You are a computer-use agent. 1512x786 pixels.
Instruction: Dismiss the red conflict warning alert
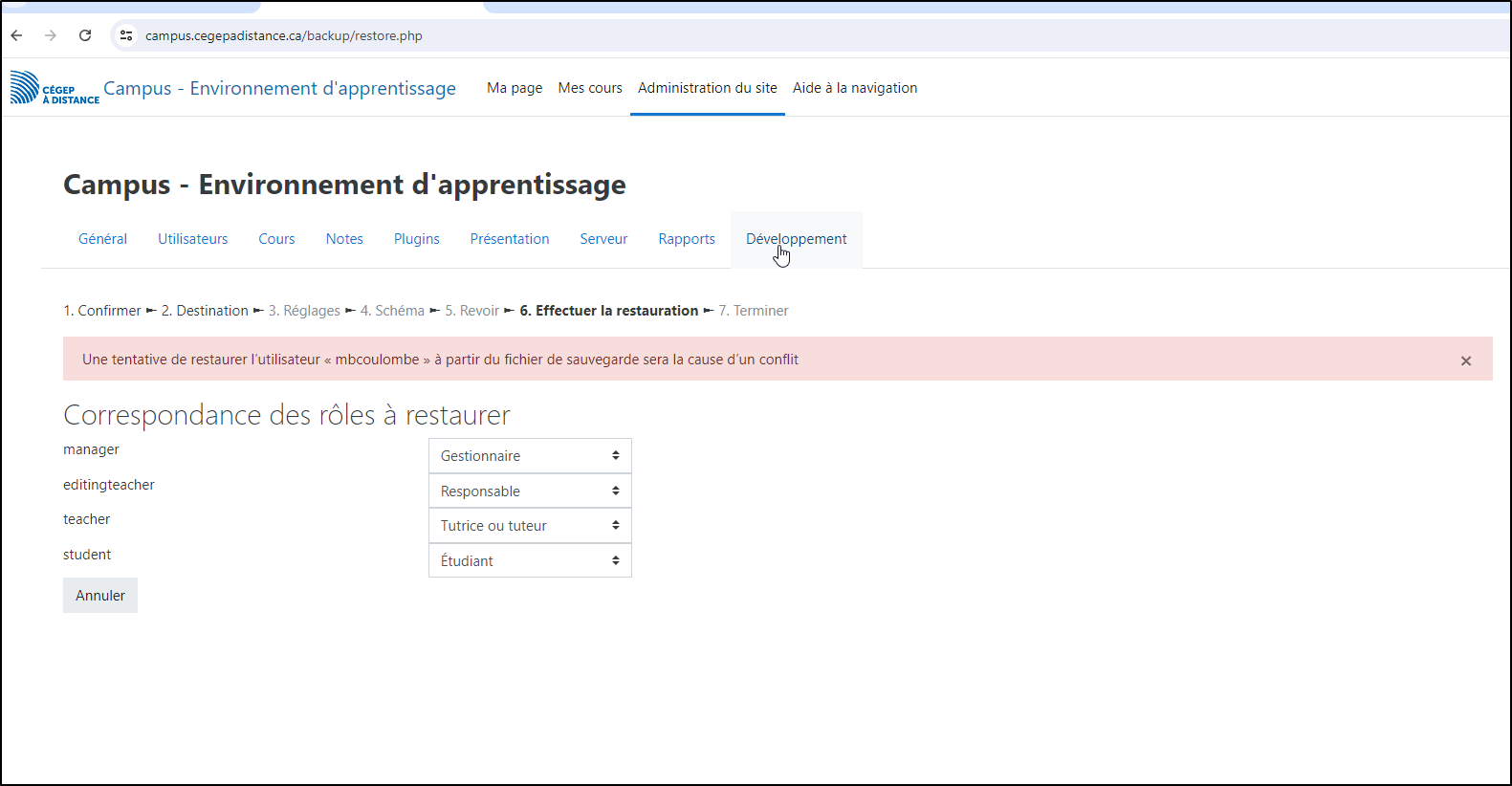pyautogui.click(x=1465, y=360)
